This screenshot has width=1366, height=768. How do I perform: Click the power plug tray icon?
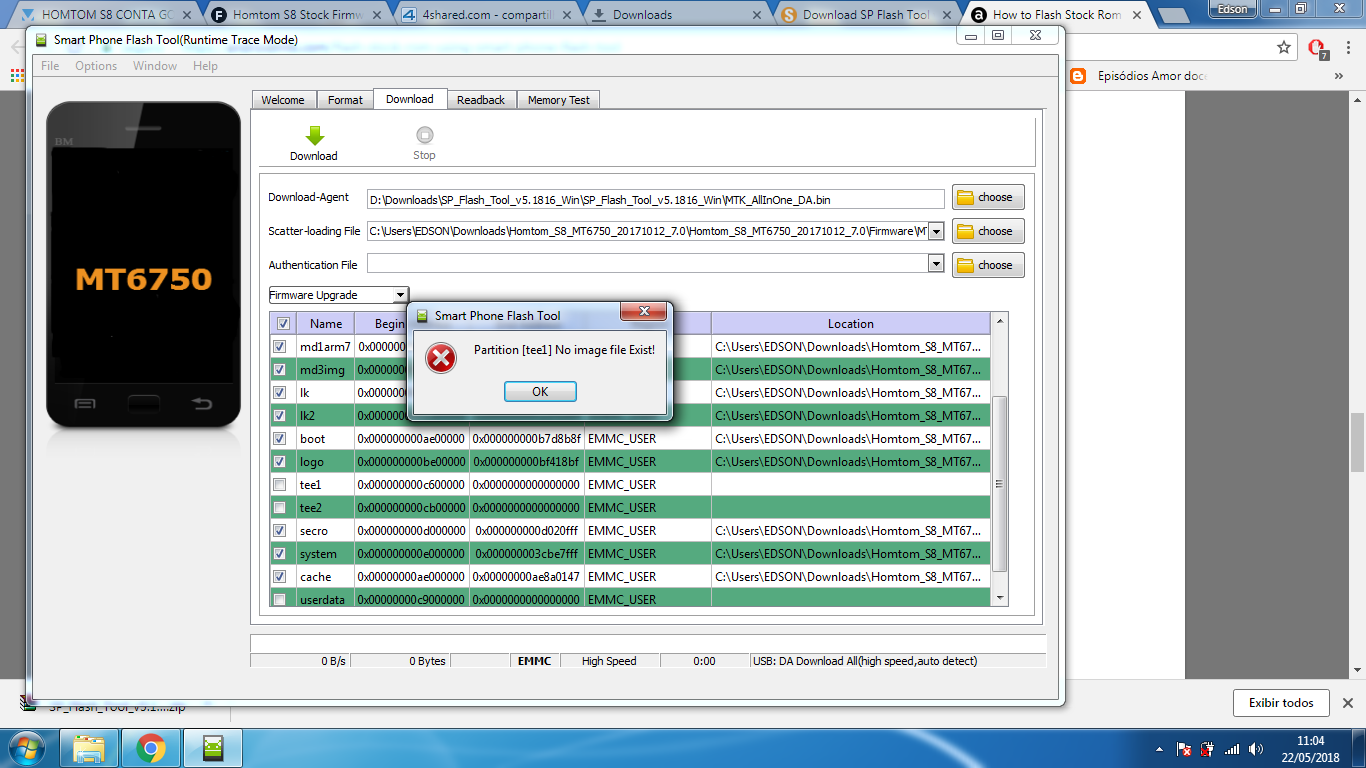(x=1208, y=749)
